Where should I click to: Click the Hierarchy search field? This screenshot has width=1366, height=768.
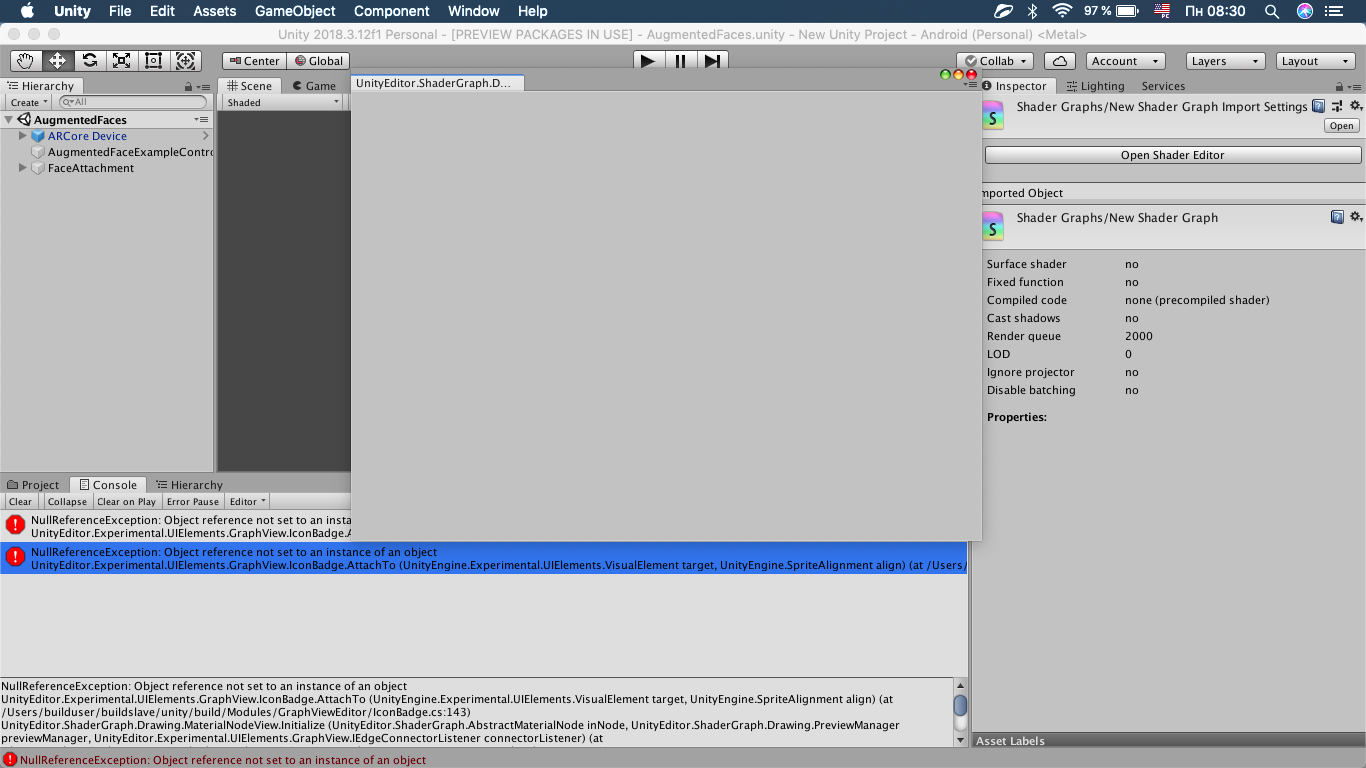click(133, 102)
